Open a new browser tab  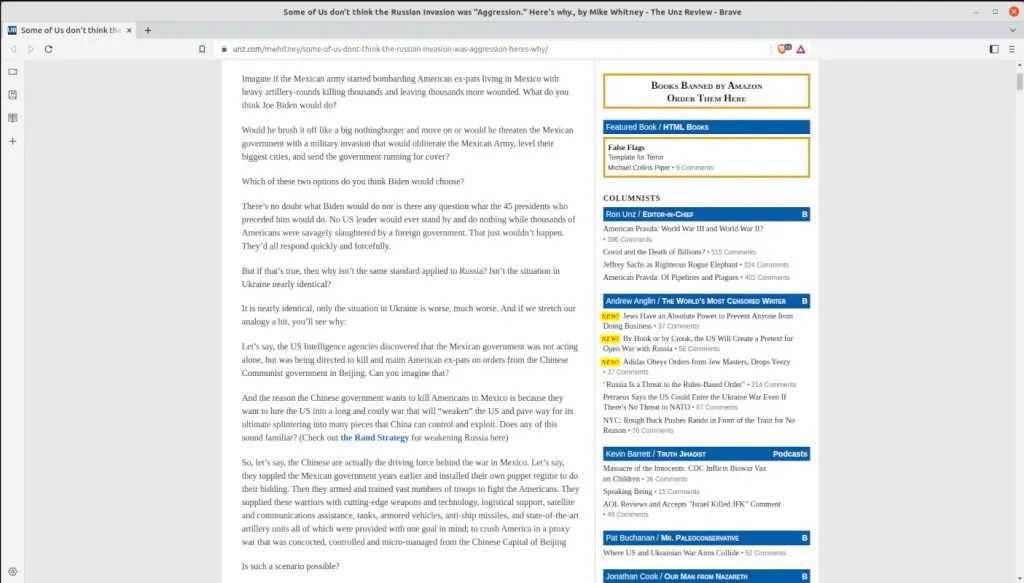148,30
